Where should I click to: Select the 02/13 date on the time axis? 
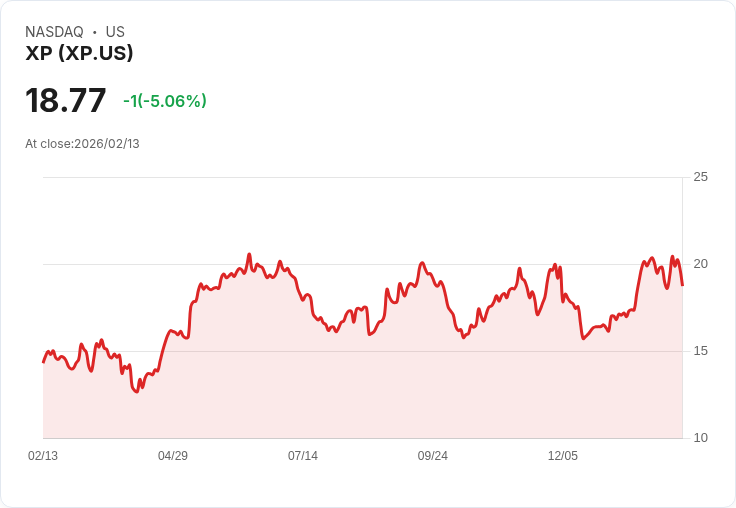pyautogui.click(x=43, y=456)
